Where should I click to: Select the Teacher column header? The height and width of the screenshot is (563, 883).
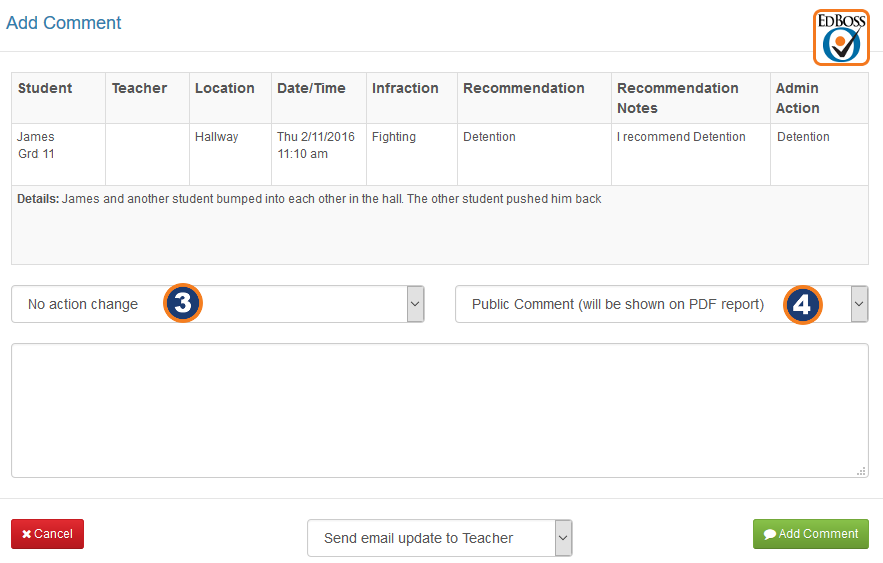tap(139, 88)
